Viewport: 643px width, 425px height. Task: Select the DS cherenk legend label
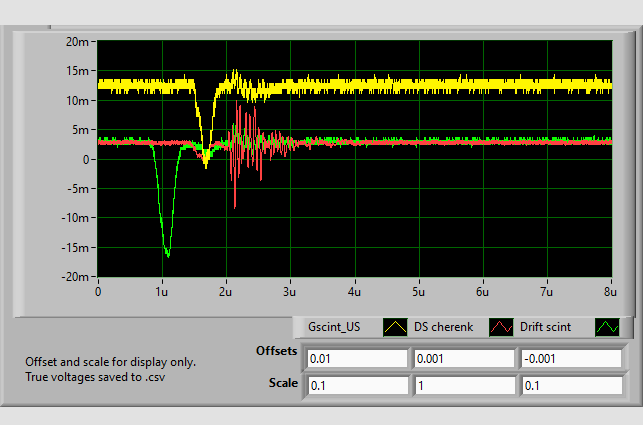click(x=443, y=327)
